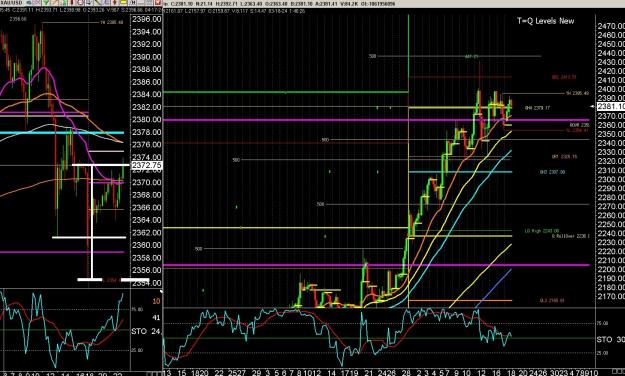Click the green arrow icon in top toolbar
Screen dimensions: 625x376
(x=46, y=3)
